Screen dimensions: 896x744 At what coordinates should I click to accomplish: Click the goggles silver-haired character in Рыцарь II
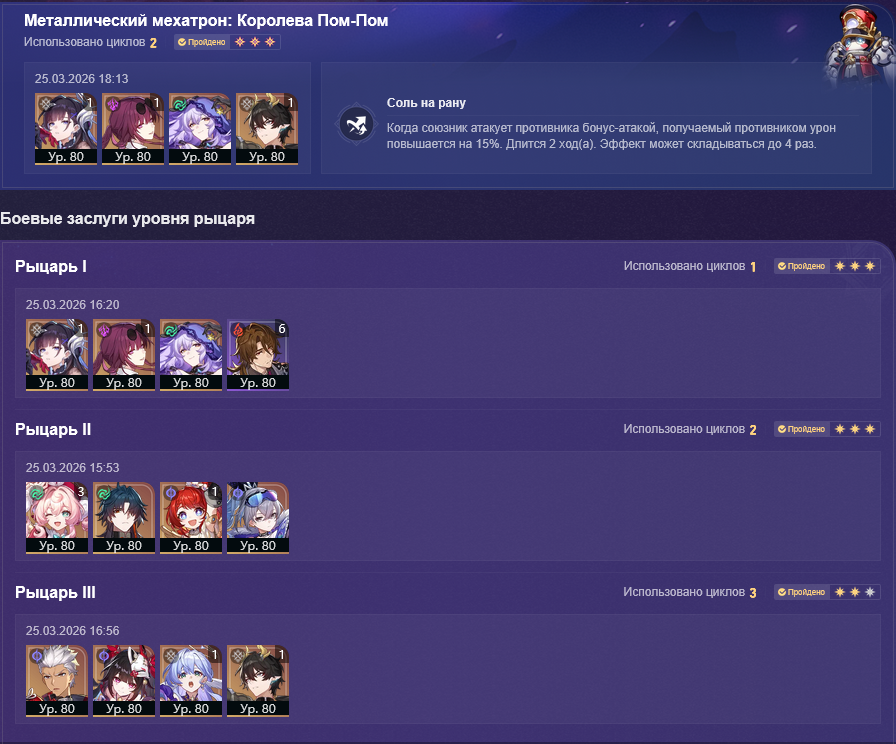[258, 518]
